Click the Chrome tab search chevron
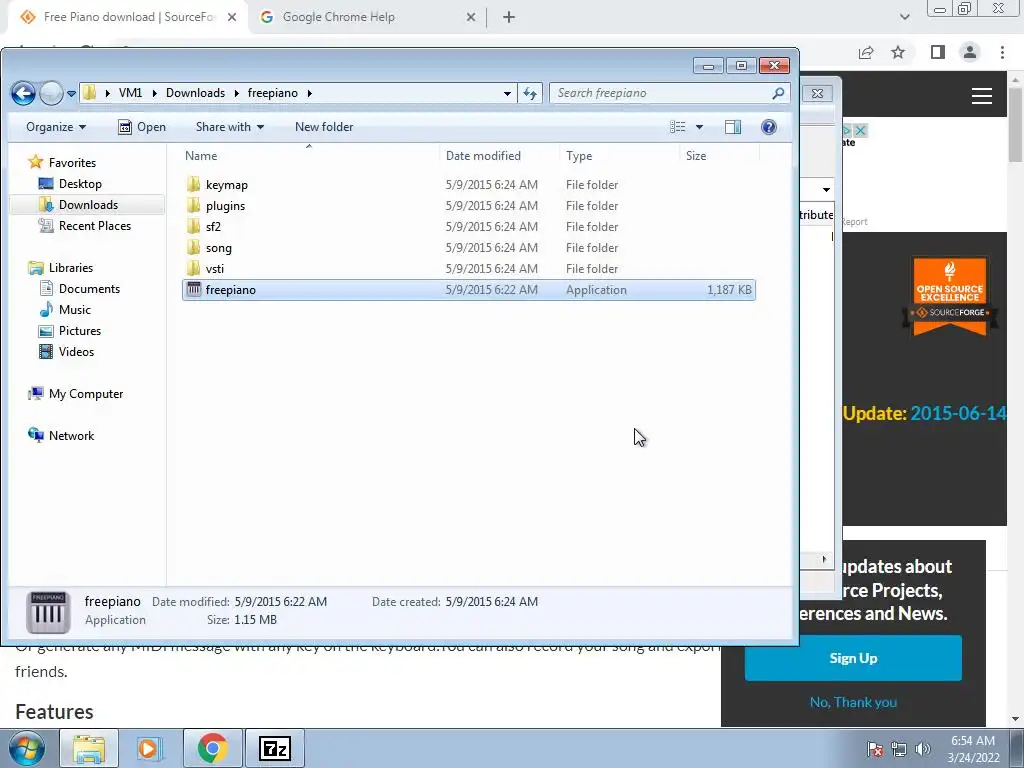 [904, 17]
